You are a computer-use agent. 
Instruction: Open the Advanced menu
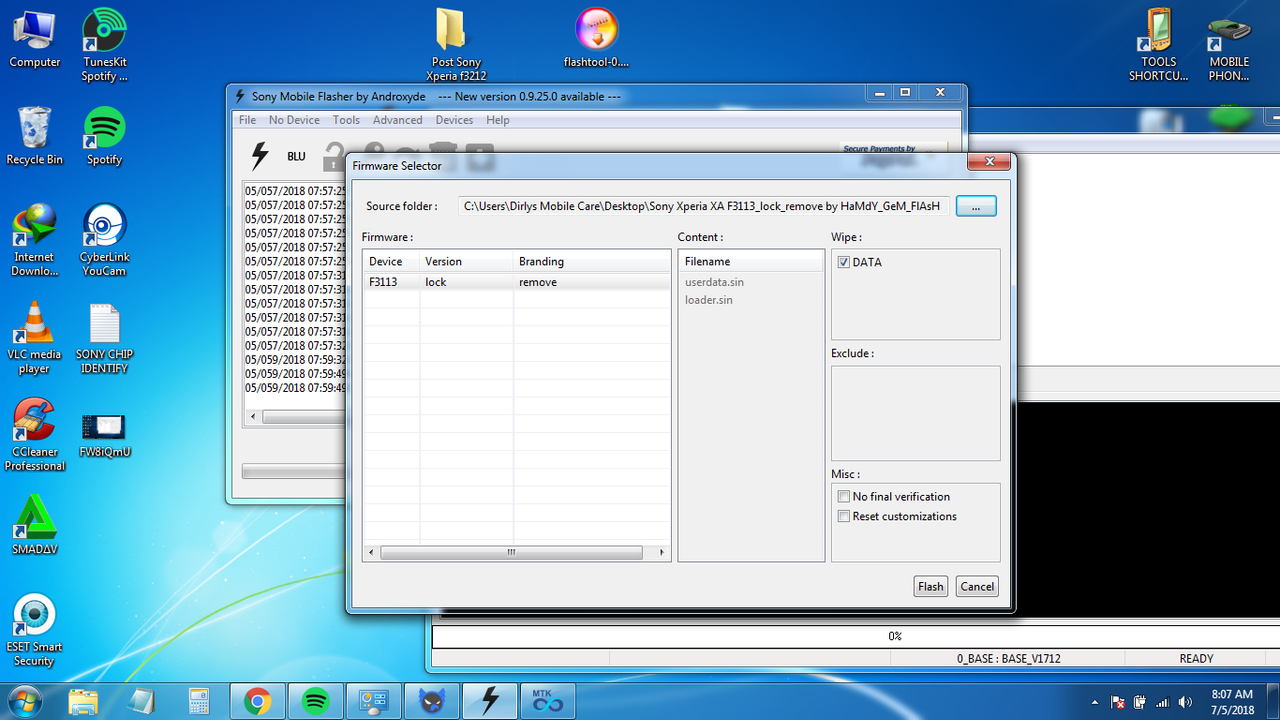click(398, 120)
